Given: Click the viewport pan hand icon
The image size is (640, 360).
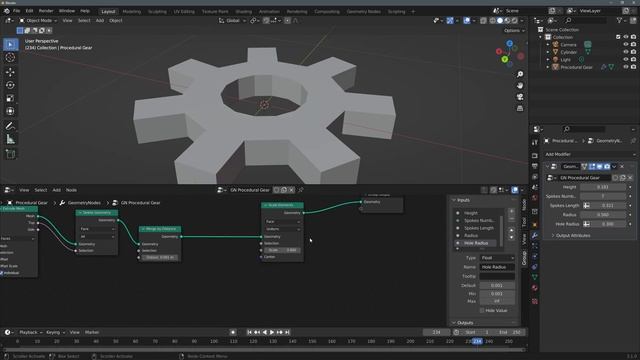Looking at the screenshot, I should (520, 85).
